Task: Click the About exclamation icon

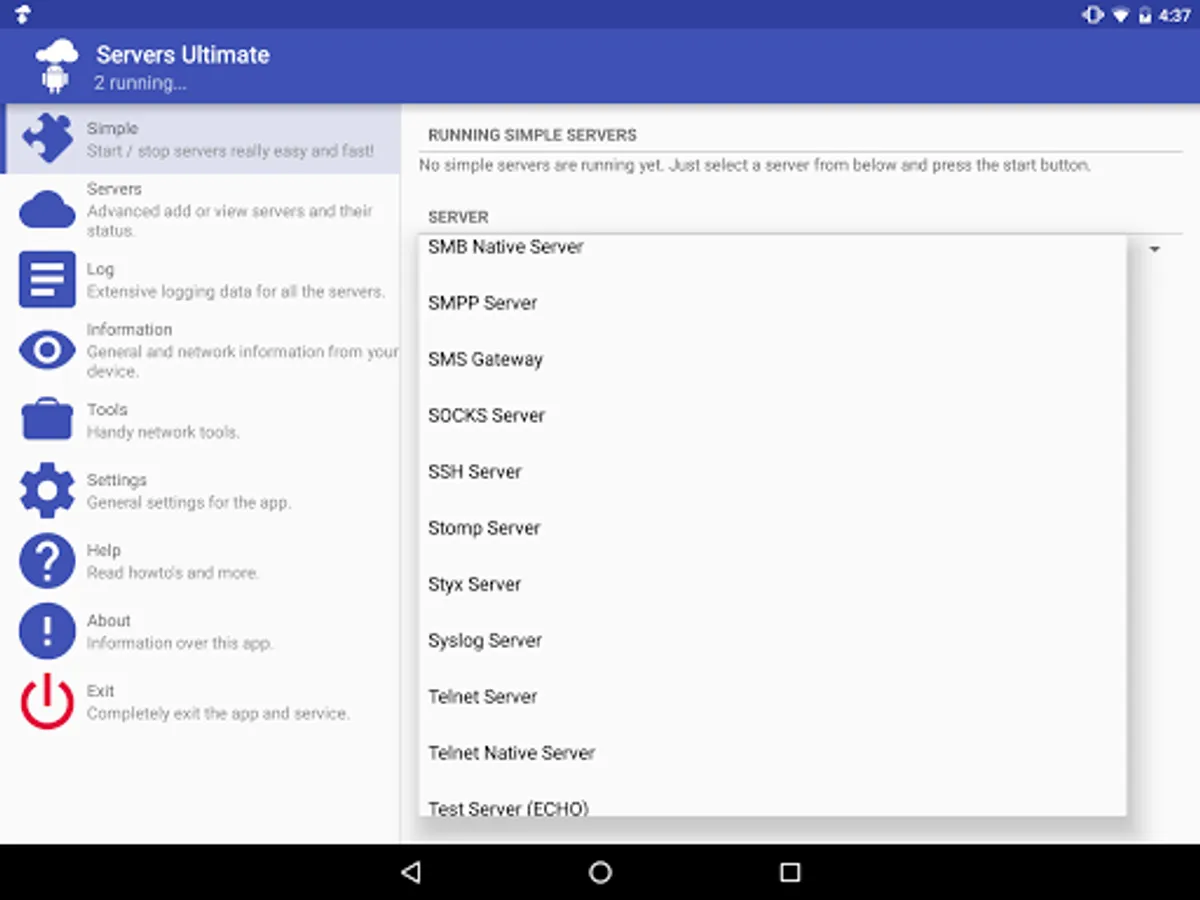Action: click(47, 630)
